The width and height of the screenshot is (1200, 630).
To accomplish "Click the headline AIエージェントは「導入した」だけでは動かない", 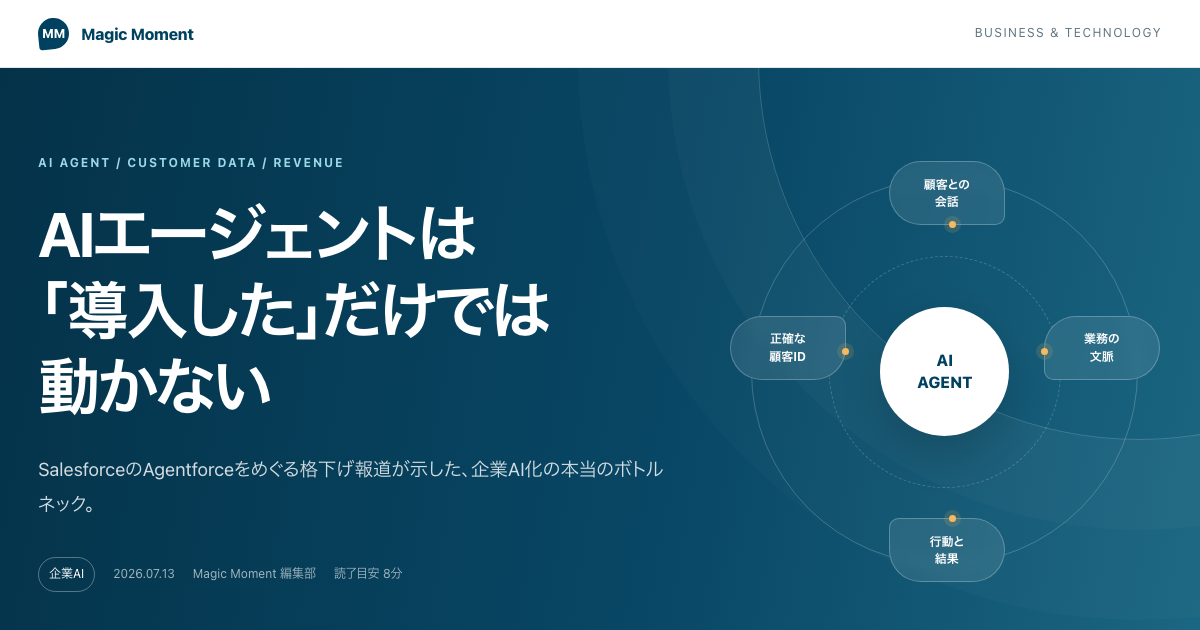I will [294, 310].
